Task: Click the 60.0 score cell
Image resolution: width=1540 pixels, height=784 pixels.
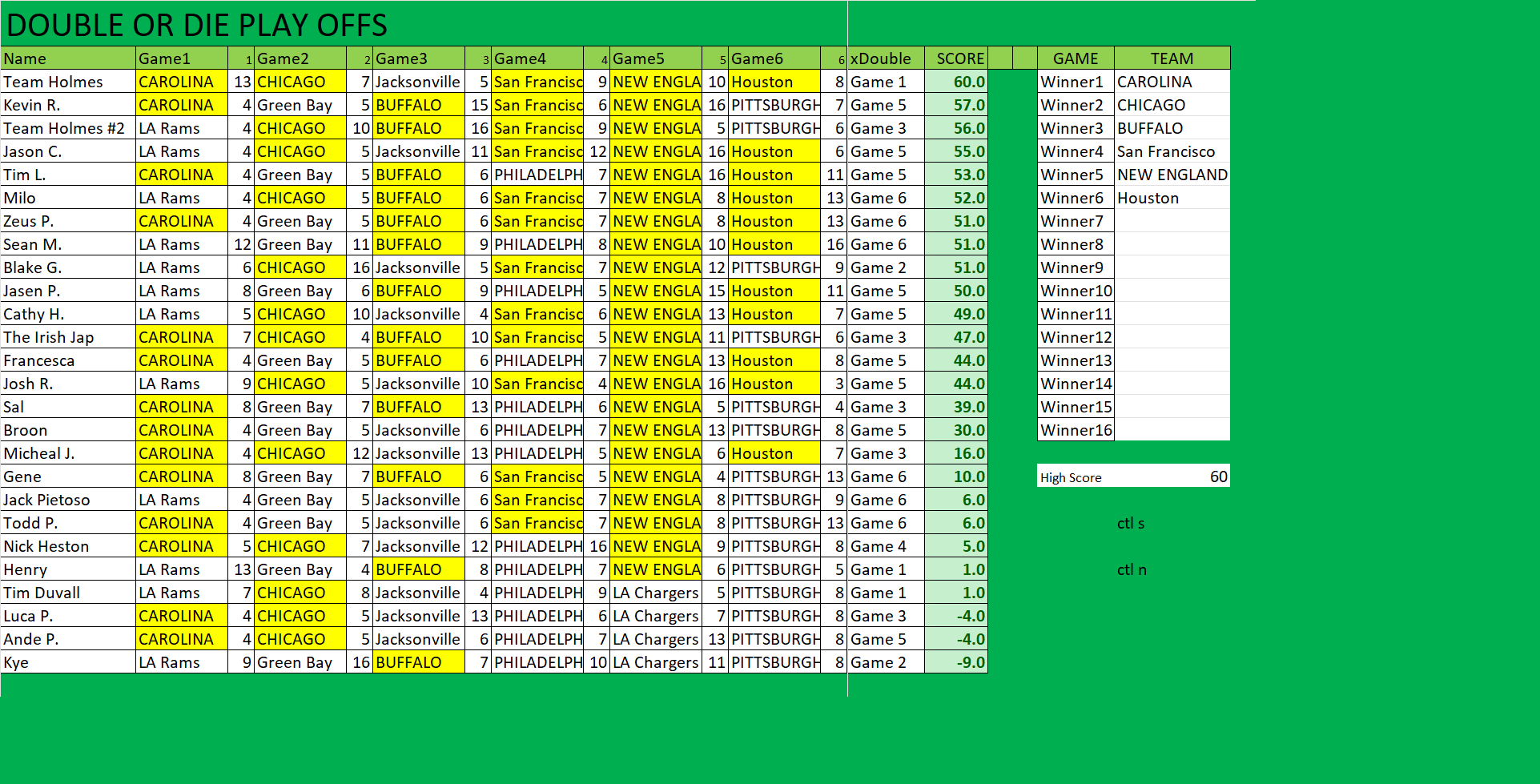Action: click(956, 82)
